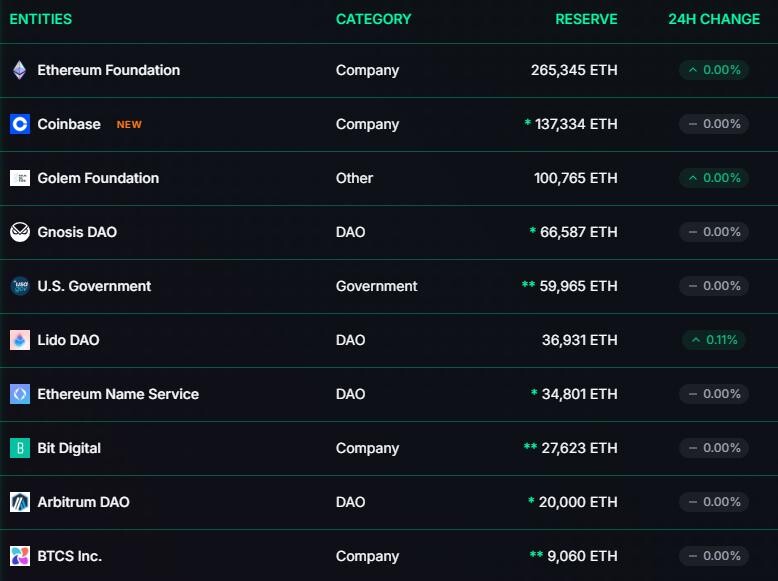778x581 pixels.
Task: Sort by the RESERVE column header
Action: click(586, 19)
